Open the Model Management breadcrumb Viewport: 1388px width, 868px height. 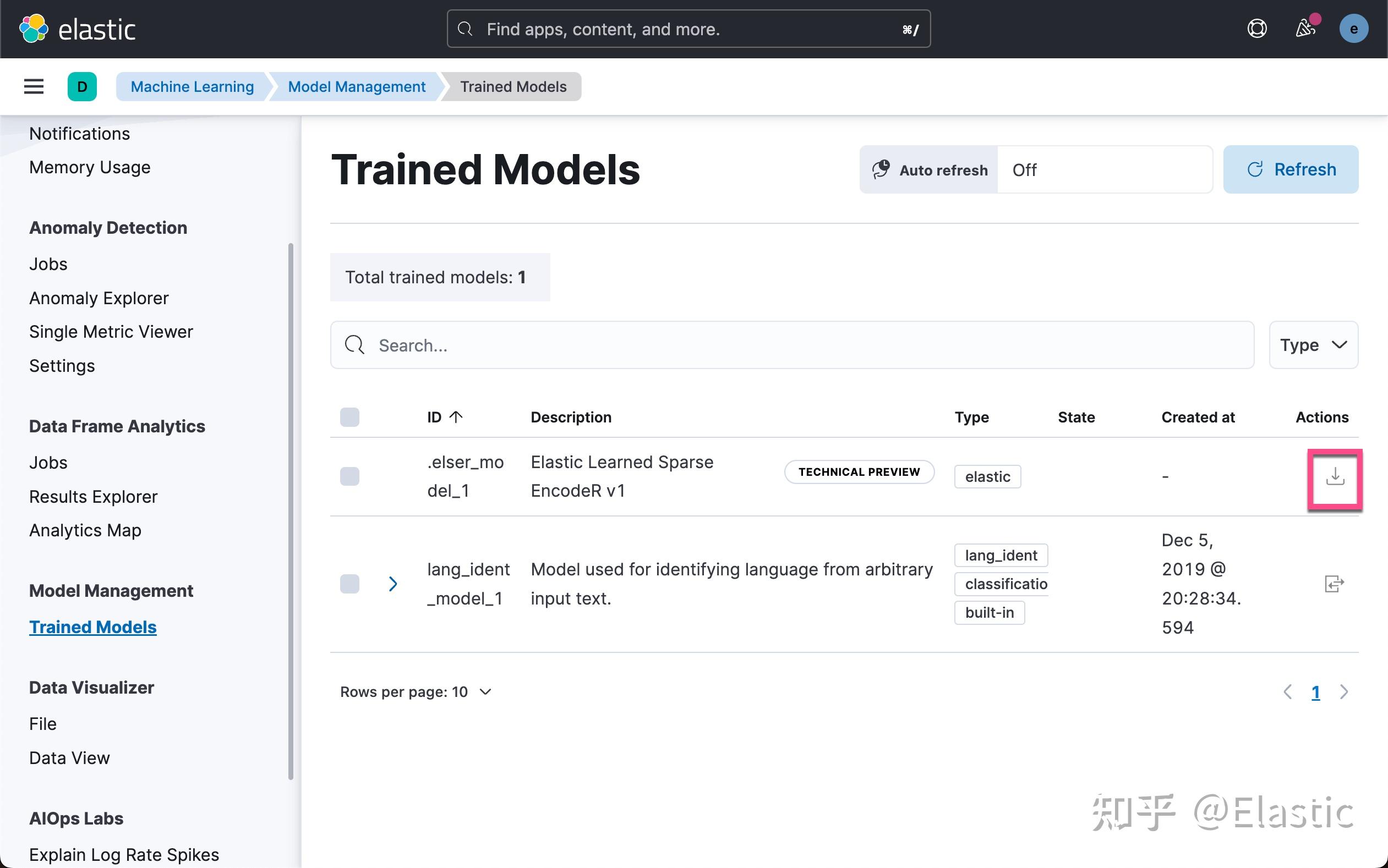point(356,86)
